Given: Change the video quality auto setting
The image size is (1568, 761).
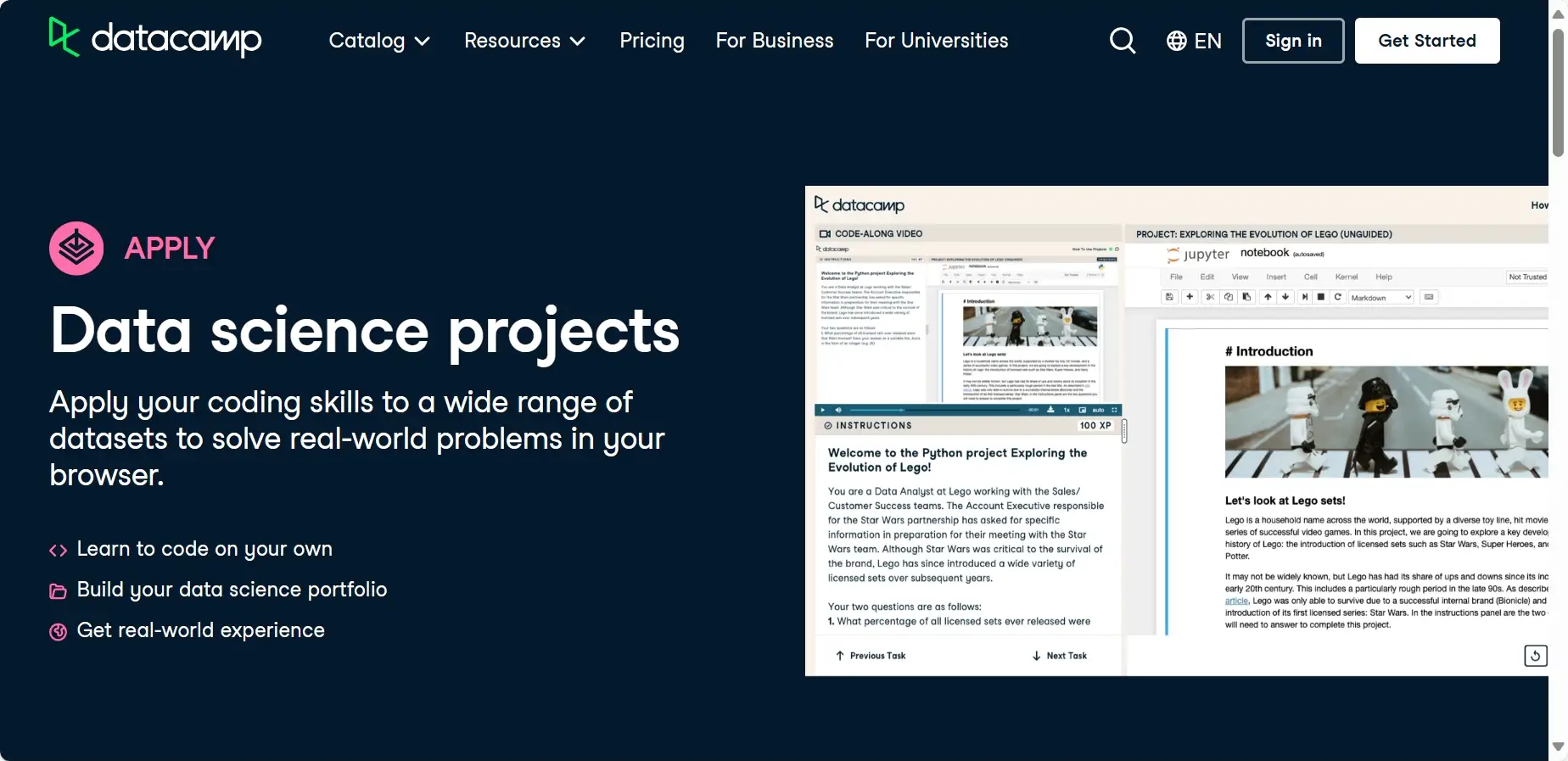Looking at the screenshot, I should click(x=1098, y=410).
